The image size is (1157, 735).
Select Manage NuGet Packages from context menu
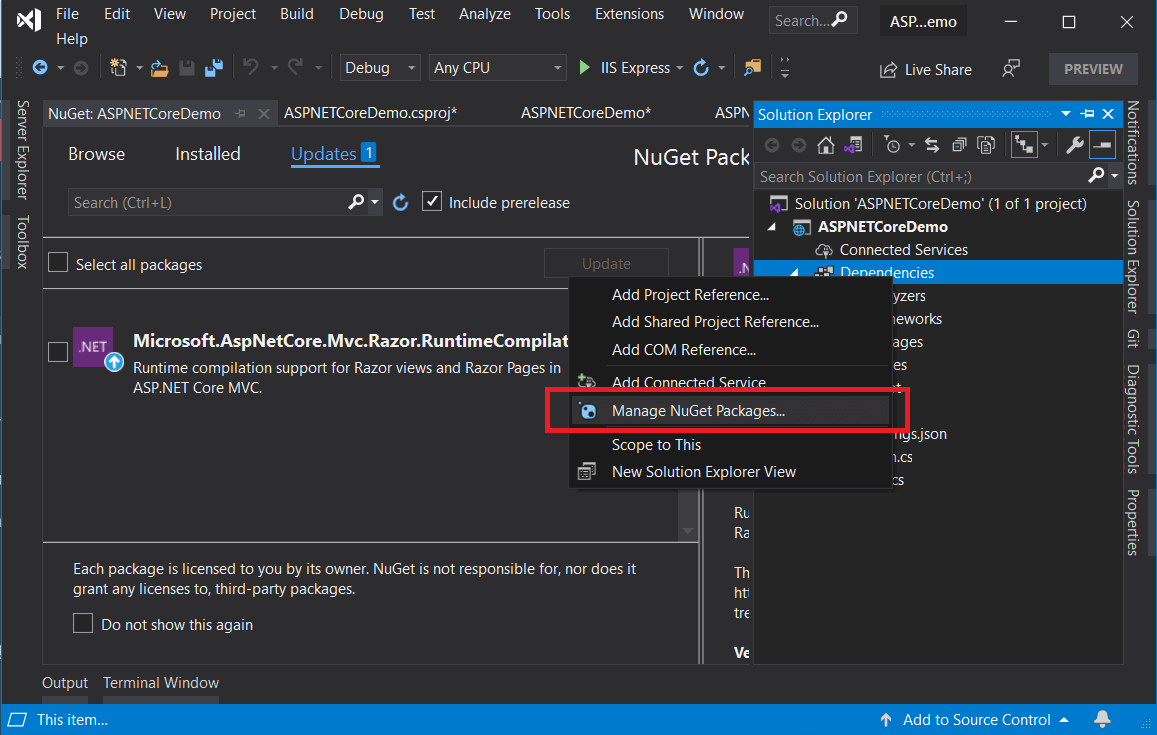pos(698,411)
